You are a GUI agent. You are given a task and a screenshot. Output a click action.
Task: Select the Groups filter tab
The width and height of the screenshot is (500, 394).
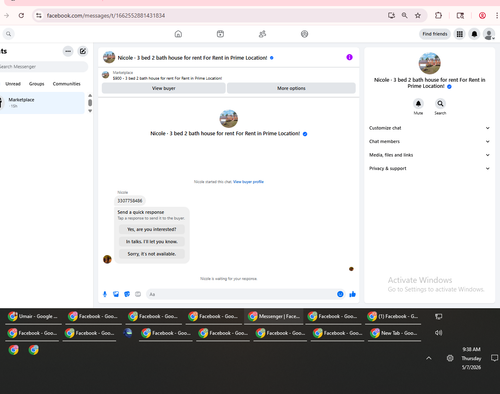[37, 84]
